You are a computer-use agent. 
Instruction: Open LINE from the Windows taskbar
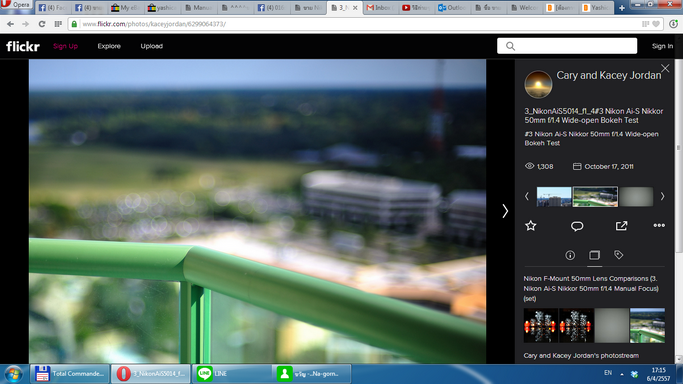tap(232, 374)
